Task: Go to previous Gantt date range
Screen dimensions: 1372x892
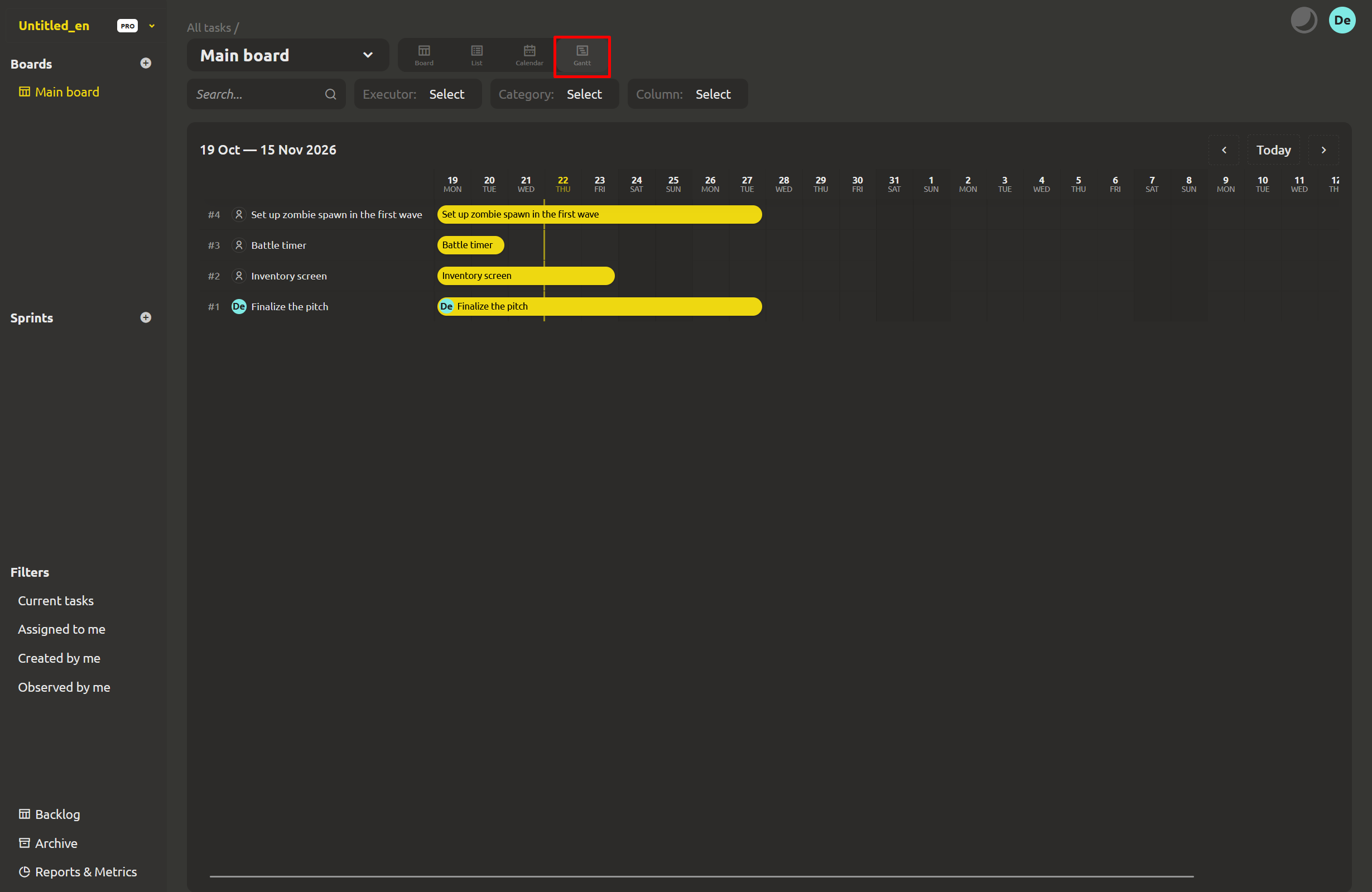Action: pyautogui.click(x=1224, y=150)
